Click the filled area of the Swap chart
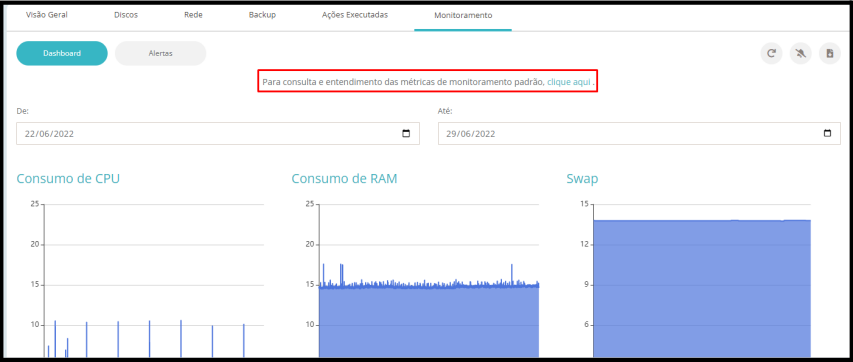This screenshot has width=853, height=362. 702,289
